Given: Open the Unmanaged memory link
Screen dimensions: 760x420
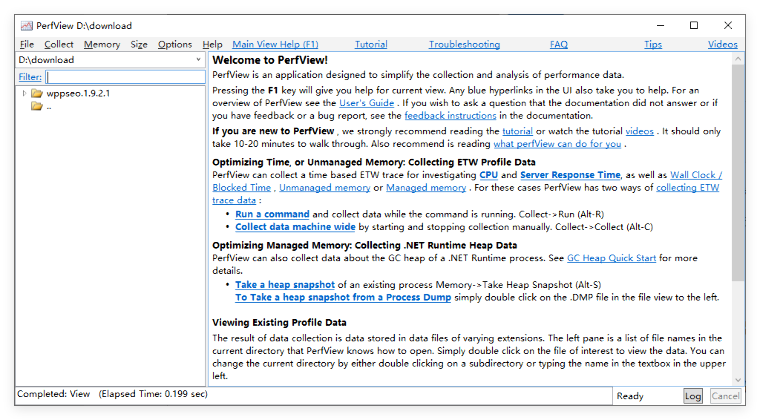Looking at the screenshot, I should pyautogui.click(x=324, y=187).
